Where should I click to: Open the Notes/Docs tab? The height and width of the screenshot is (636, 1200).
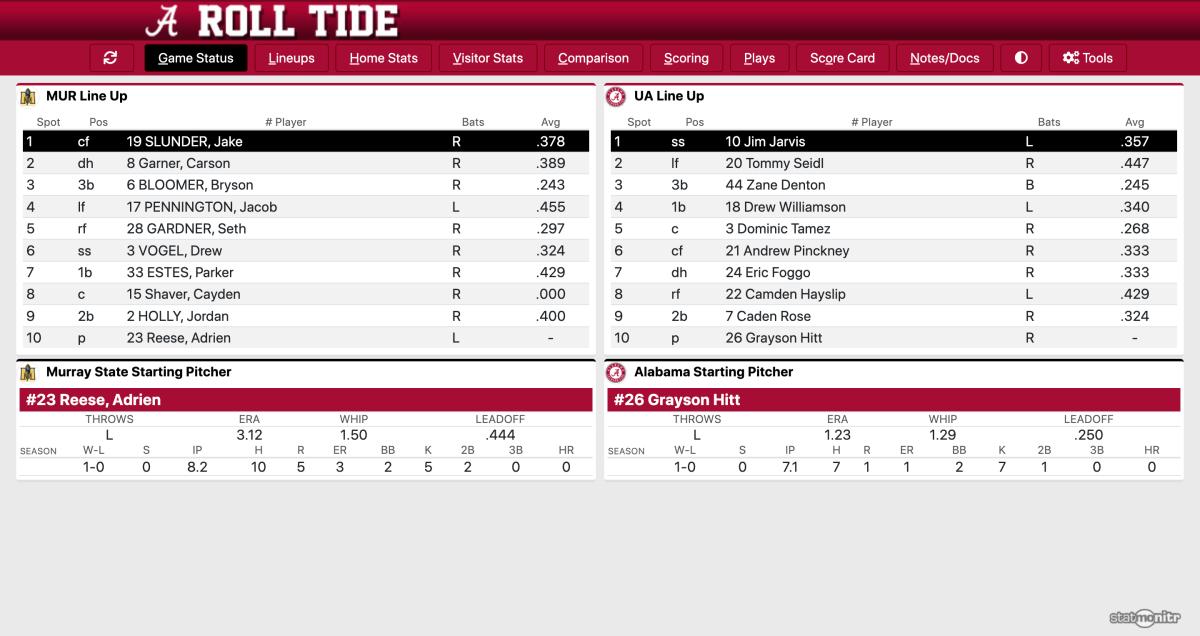(x=945, y=58)
